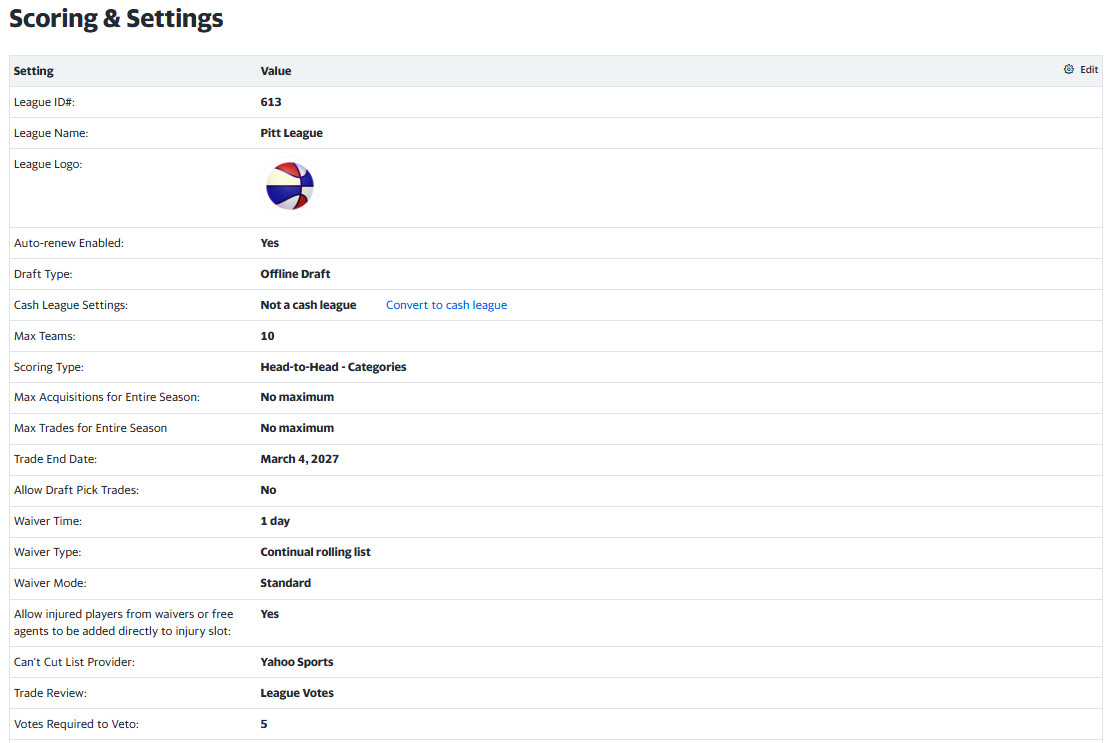Image resolution: width=1113 pixels, height=743 pixels.
Task: Click Not a cash league text
Action: [308, 305]
